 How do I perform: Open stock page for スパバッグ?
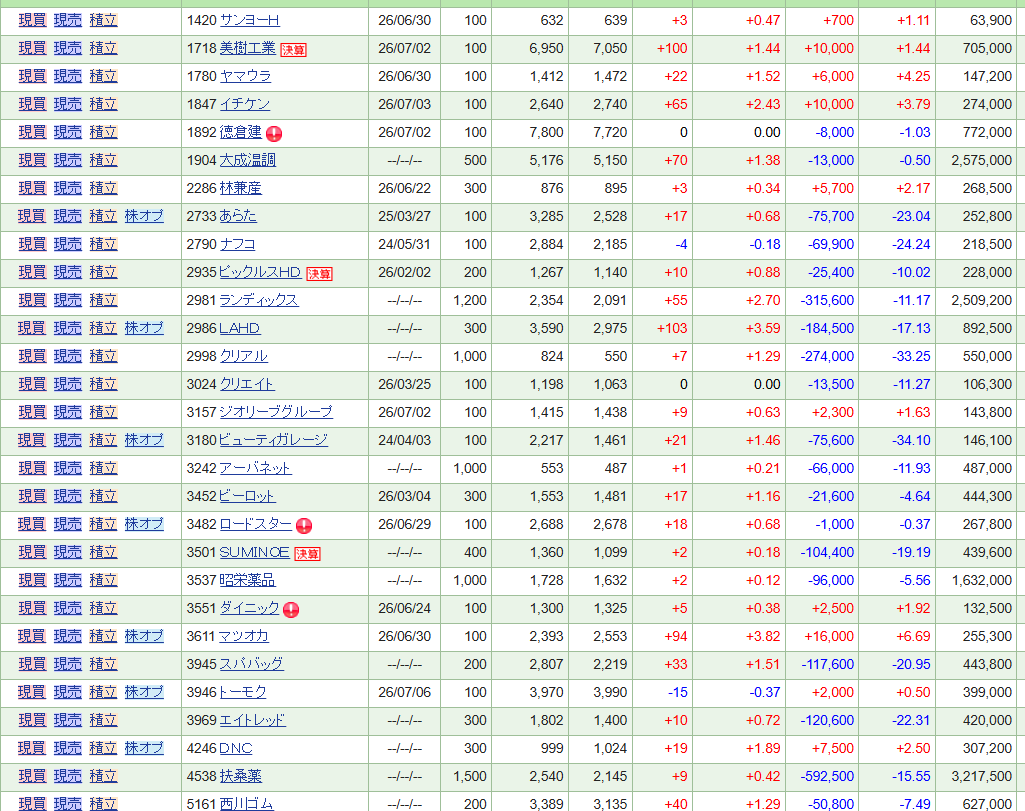(x=251, y=665)
